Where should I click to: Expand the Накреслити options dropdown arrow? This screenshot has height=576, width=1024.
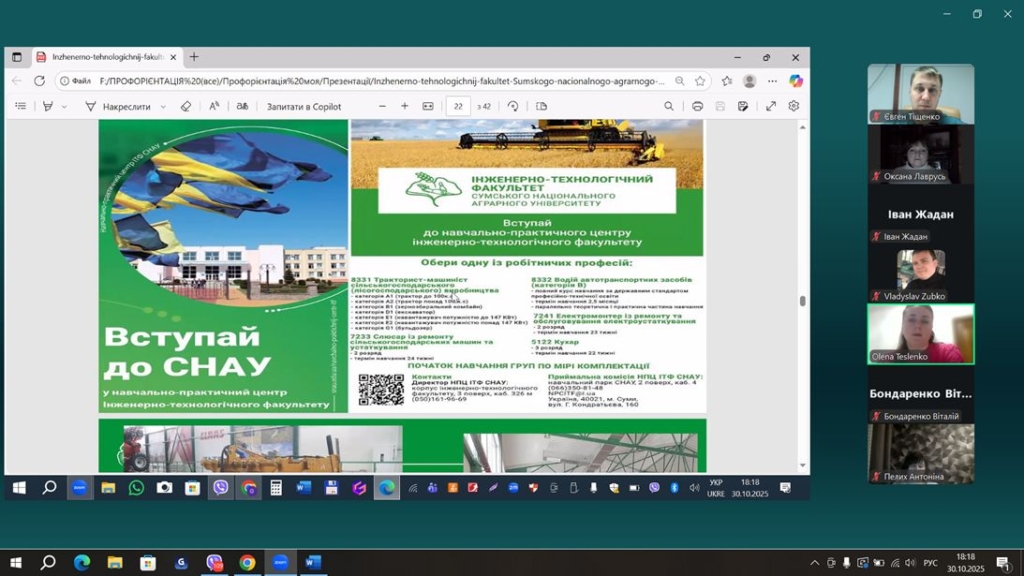click(164, 106)
